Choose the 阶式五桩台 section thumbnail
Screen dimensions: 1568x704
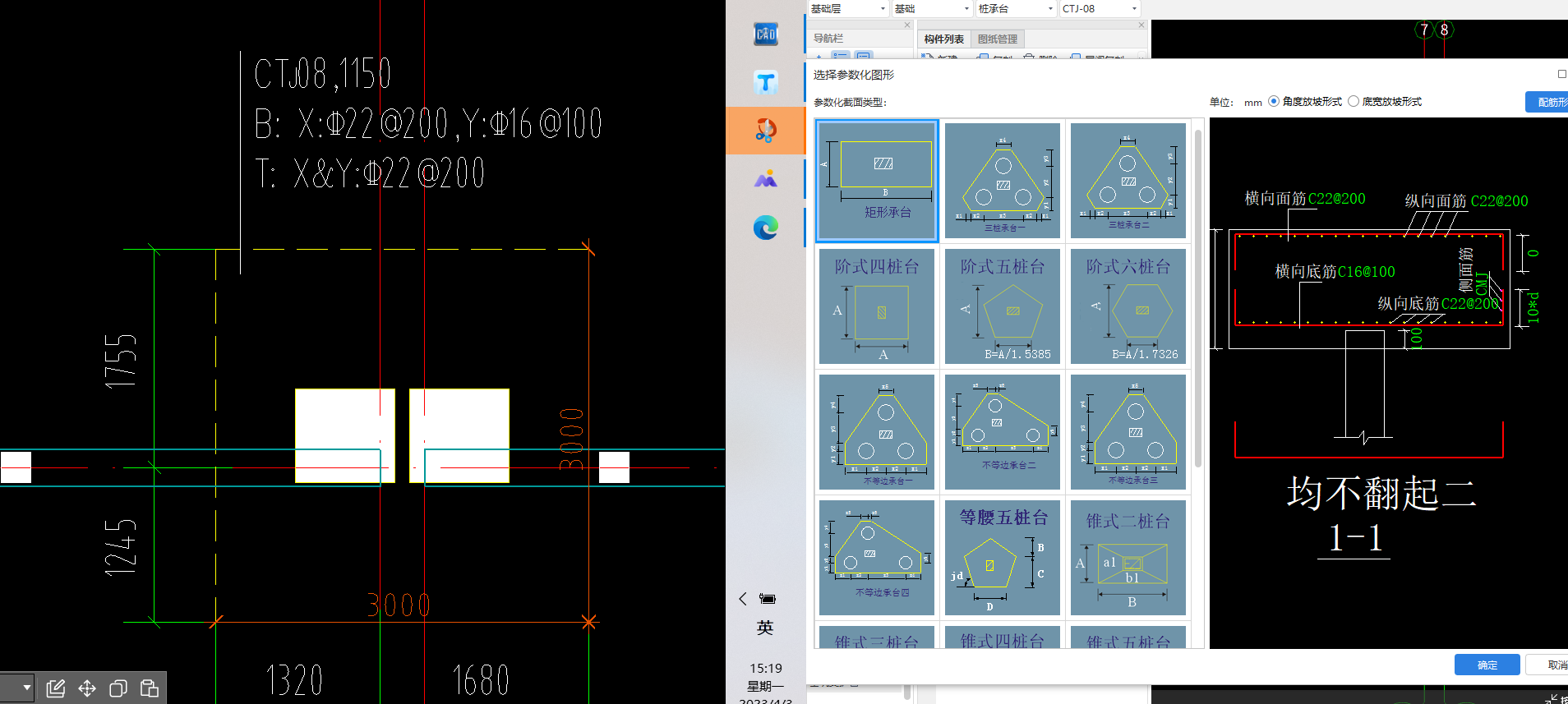pos(1003,306)
